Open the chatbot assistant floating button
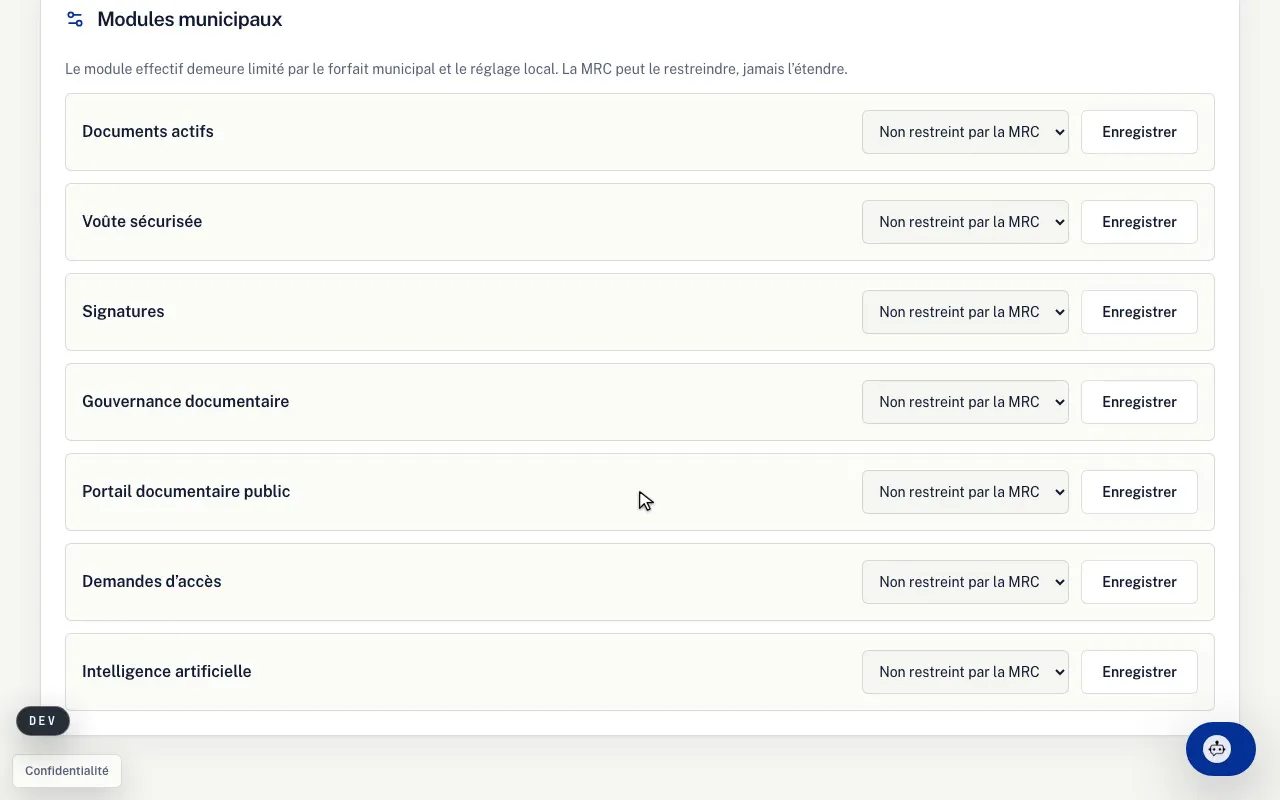This screenshot has height=800, width=1280. [1220, 749]
